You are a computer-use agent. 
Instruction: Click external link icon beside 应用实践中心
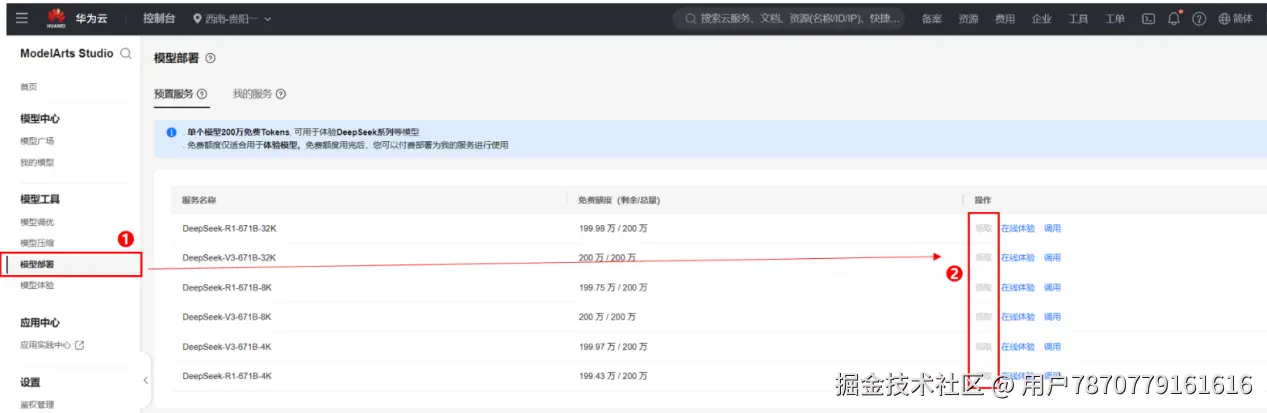pos(79,345)
